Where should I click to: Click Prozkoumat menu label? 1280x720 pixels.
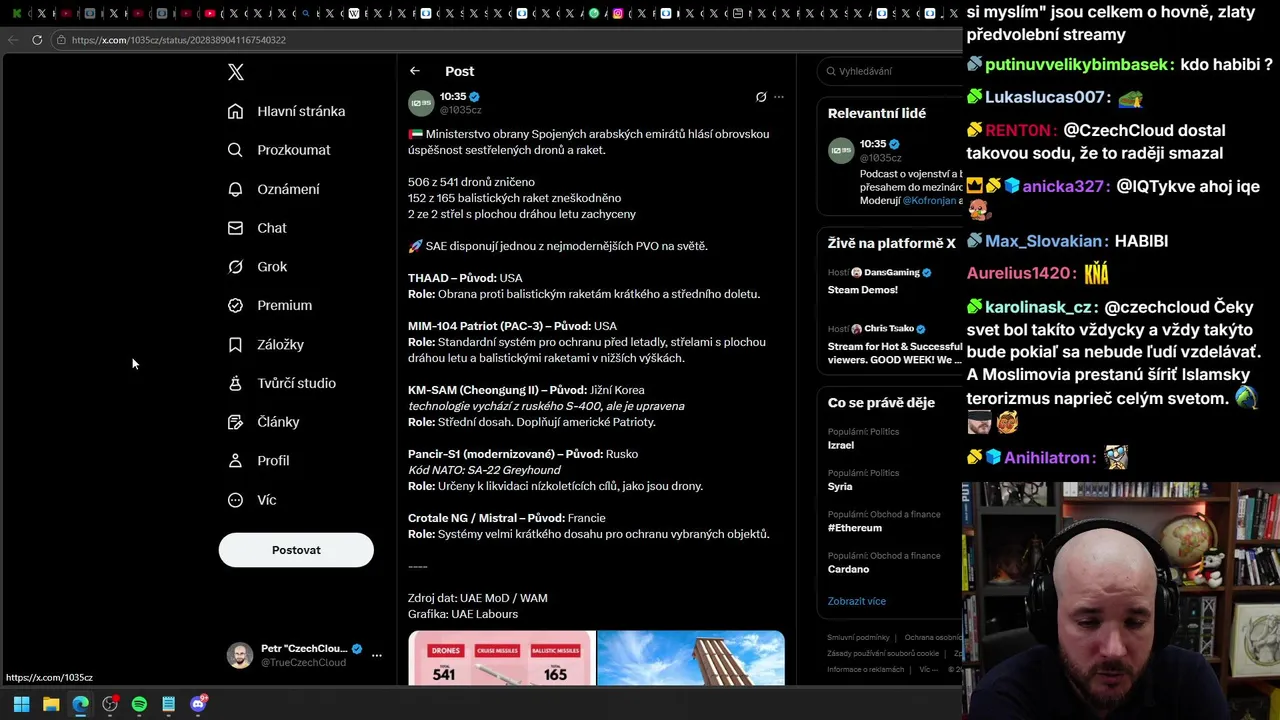293,150
